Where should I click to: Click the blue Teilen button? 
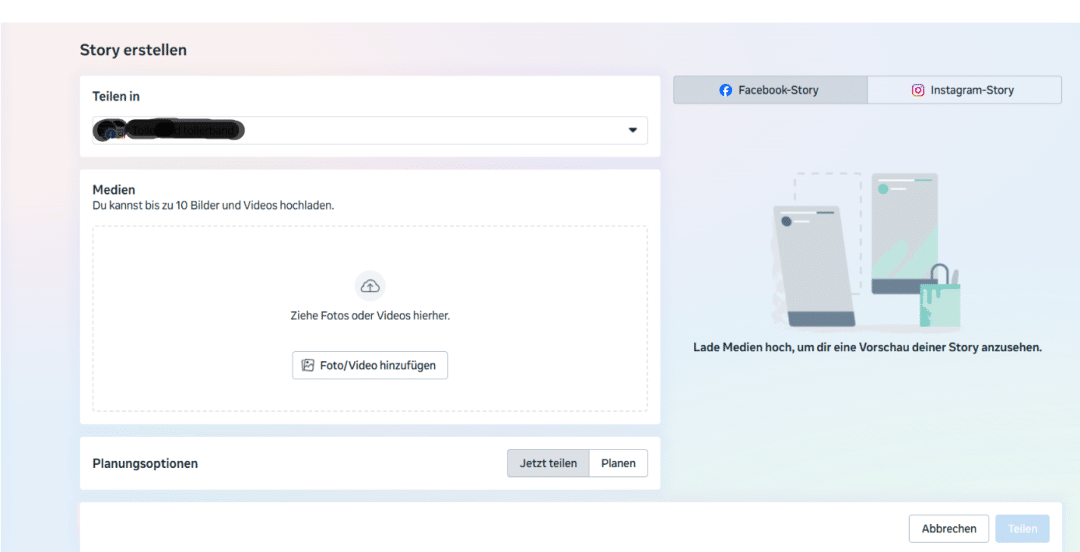pyautogui.click(x=1022, y=529)
